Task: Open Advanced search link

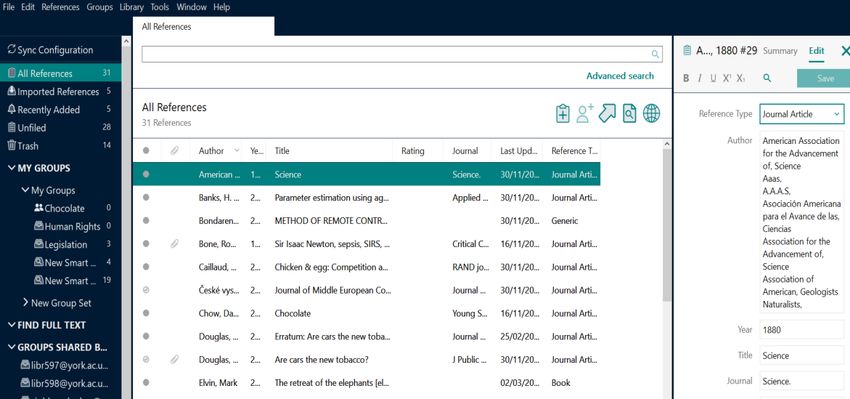Action: [x=620, y=76]
